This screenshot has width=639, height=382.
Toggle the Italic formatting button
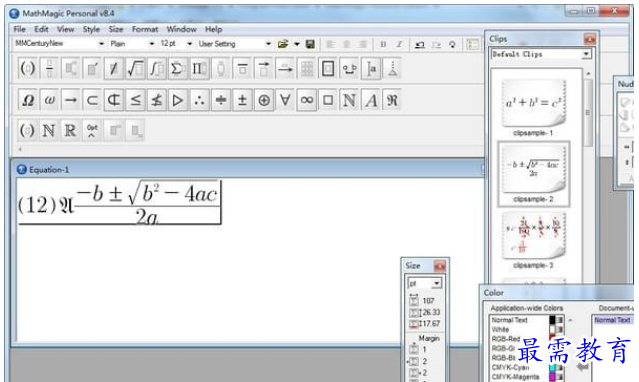tap(399, 44)
